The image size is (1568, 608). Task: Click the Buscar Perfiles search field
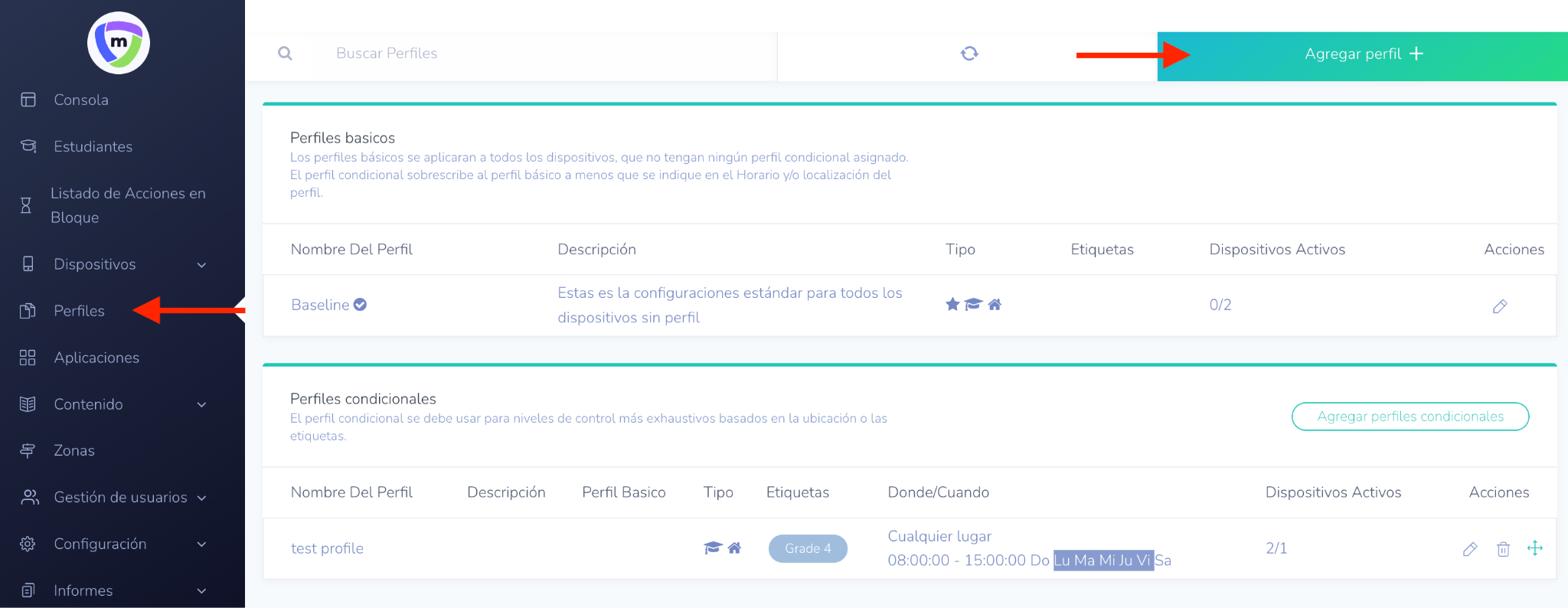(536, 54)
